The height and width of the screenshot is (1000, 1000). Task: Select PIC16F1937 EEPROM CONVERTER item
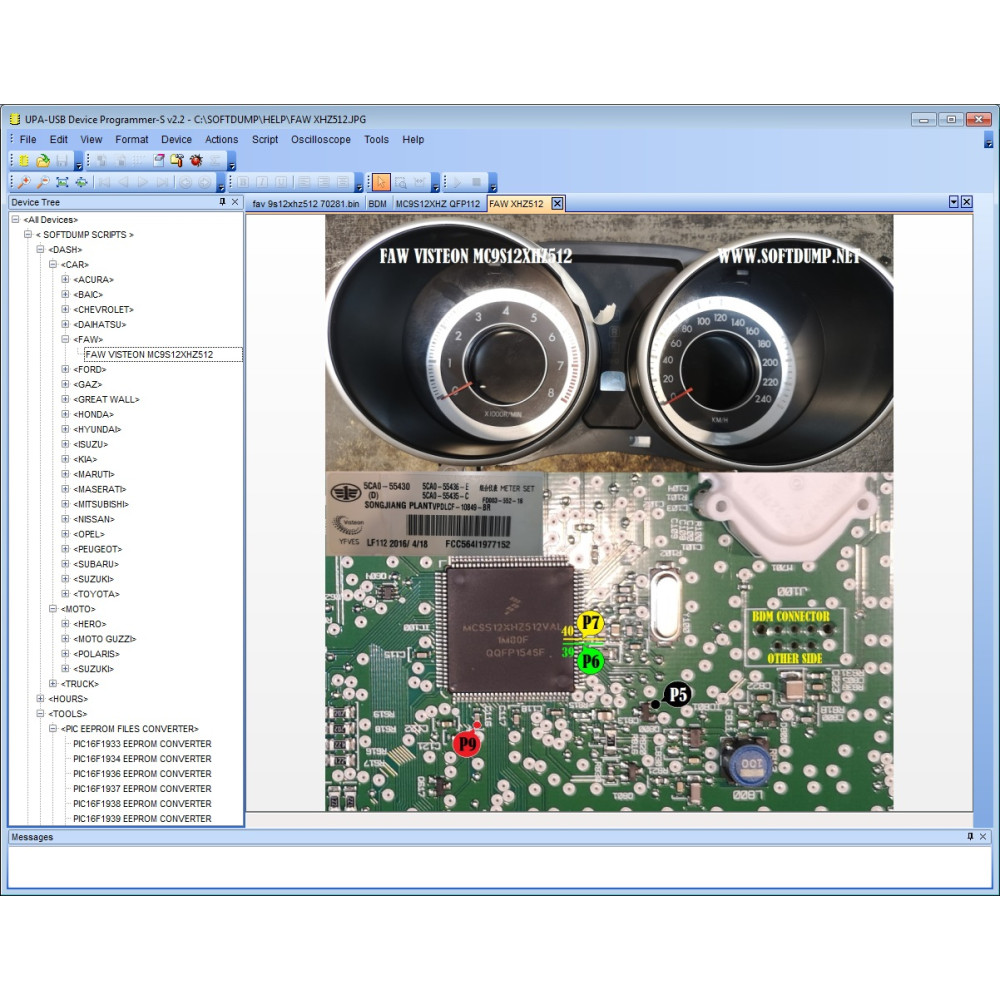(142, 788)
